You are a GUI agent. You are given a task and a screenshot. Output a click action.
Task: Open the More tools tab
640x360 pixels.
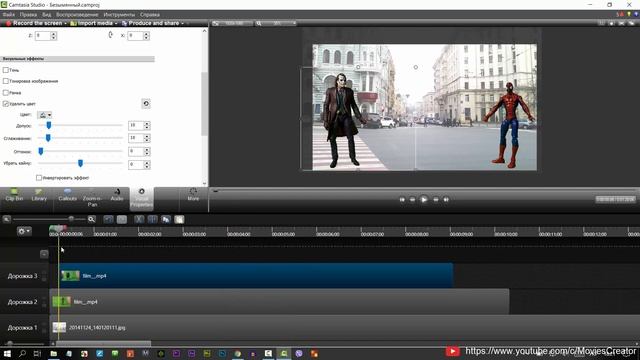[x=193, y=195]
